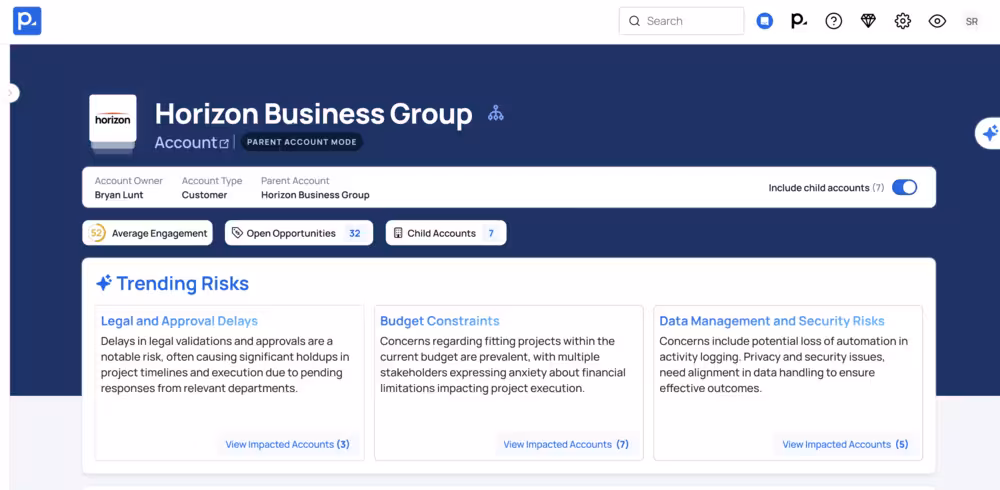Image resolution: width=1000 pixels, height=490 pixels.
Task: Click the Legal and Approval Delays description
Action: click(225, 365)
